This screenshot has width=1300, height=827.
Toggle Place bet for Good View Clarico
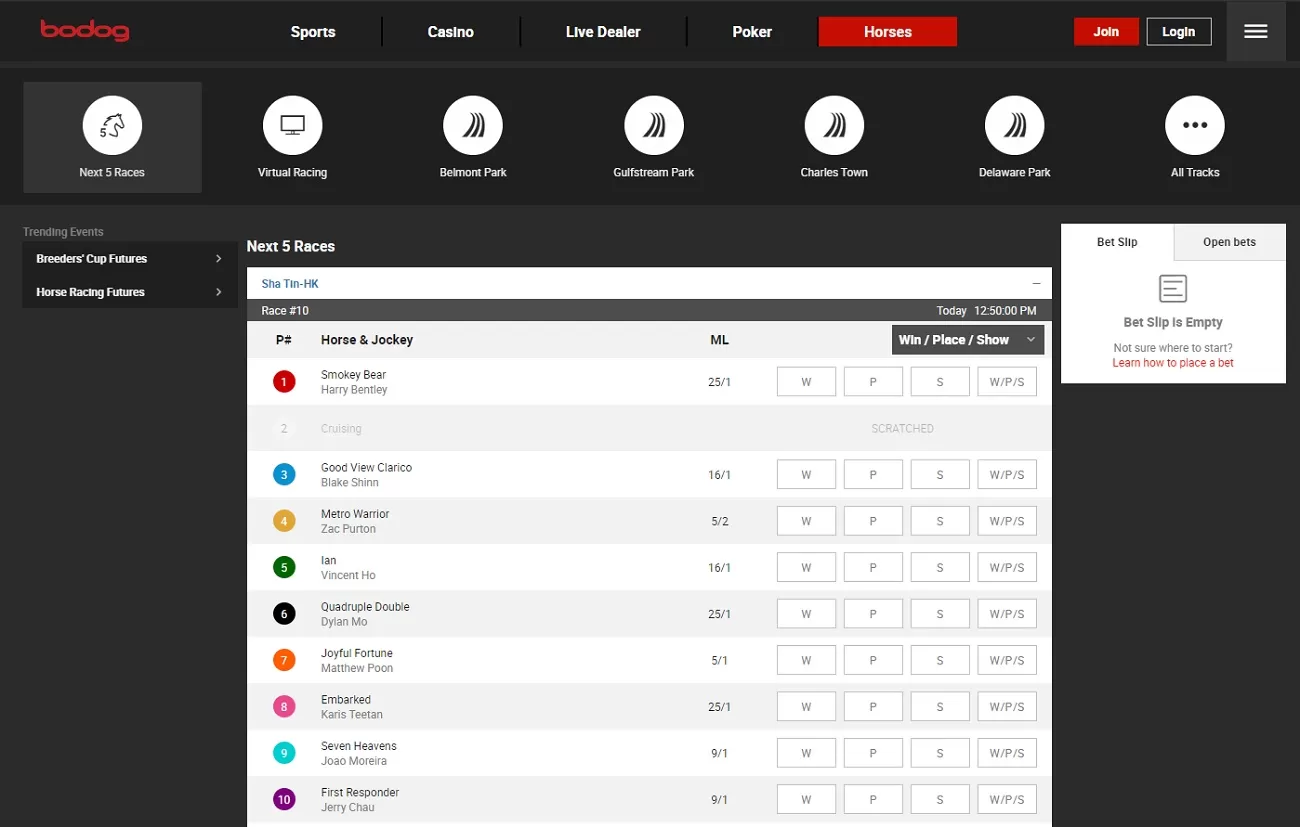873,475
